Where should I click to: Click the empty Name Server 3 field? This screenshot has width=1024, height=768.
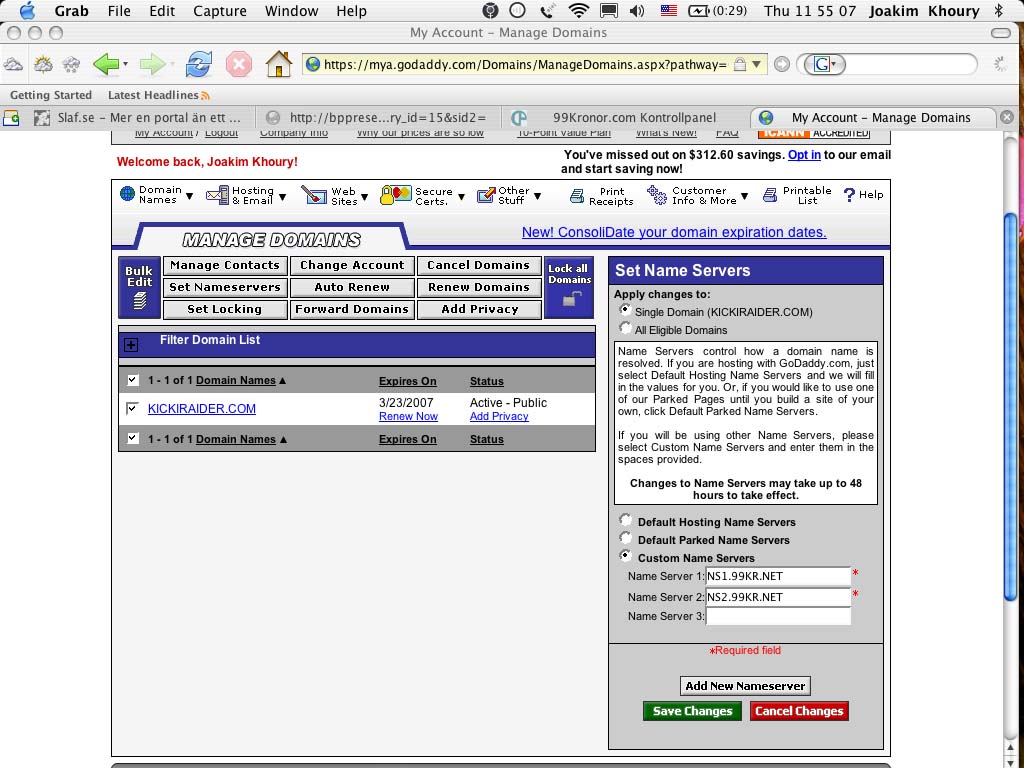coord(778,616)
